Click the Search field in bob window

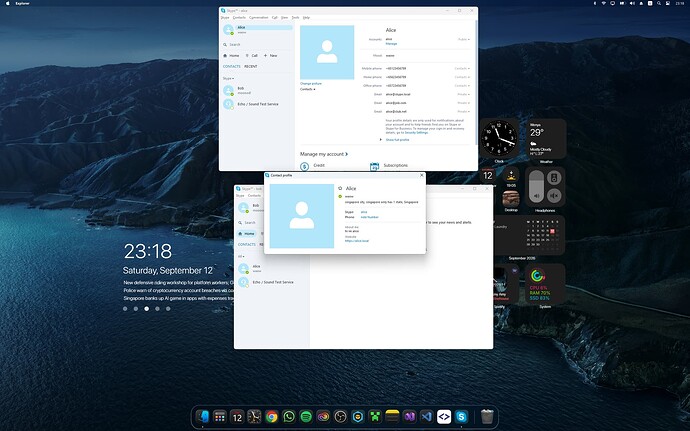(x=250, y=223)
